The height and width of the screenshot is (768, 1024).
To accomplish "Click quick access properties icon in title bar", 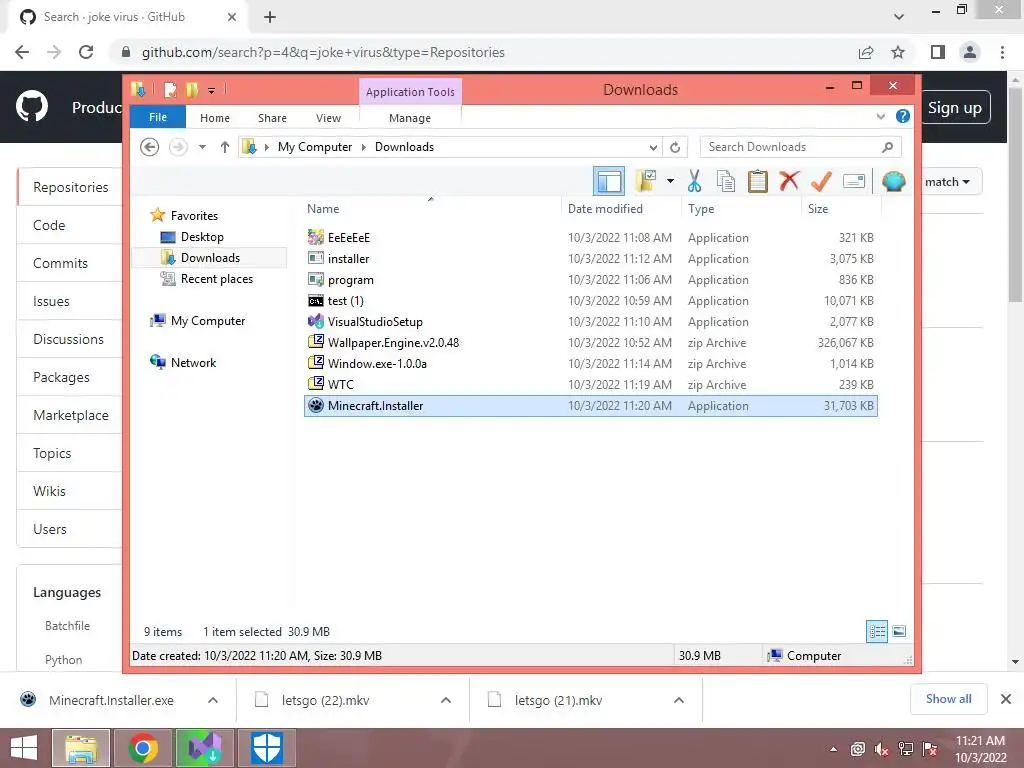I will (170, 89).
